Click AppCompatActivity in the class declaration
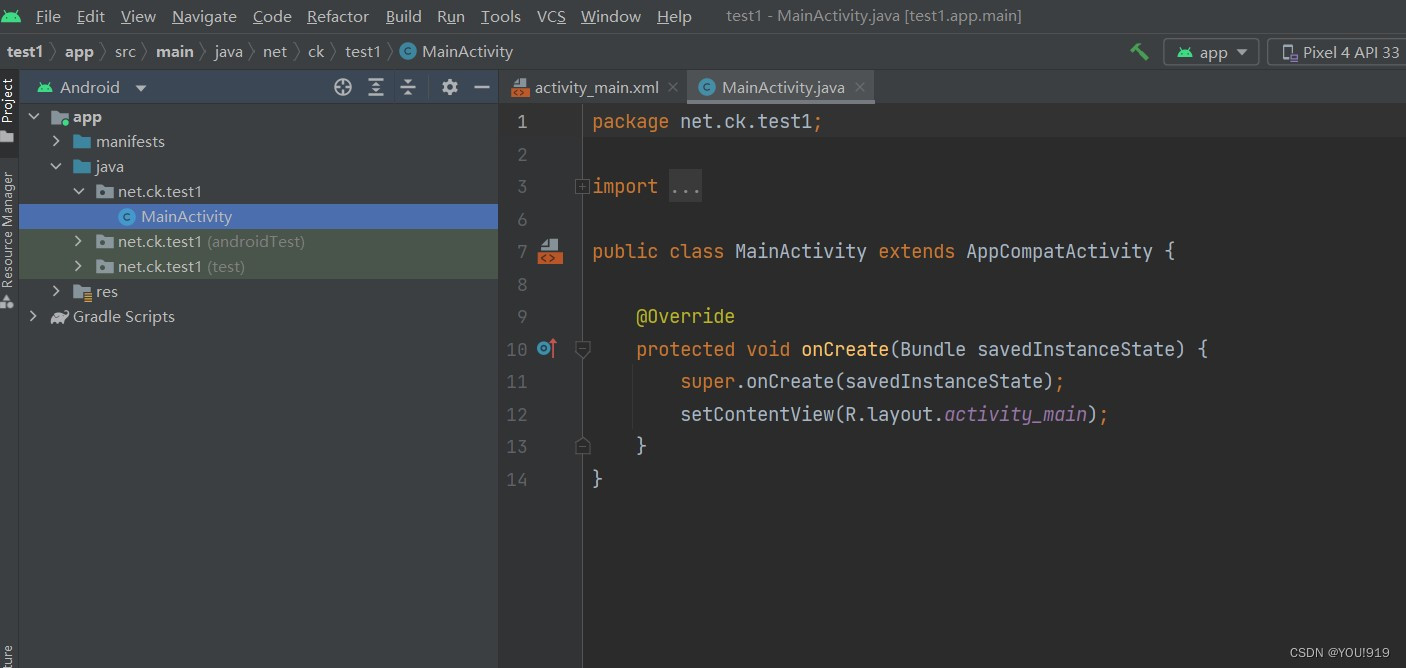This screenshot has width=1406, height=668. [1059, 251]
